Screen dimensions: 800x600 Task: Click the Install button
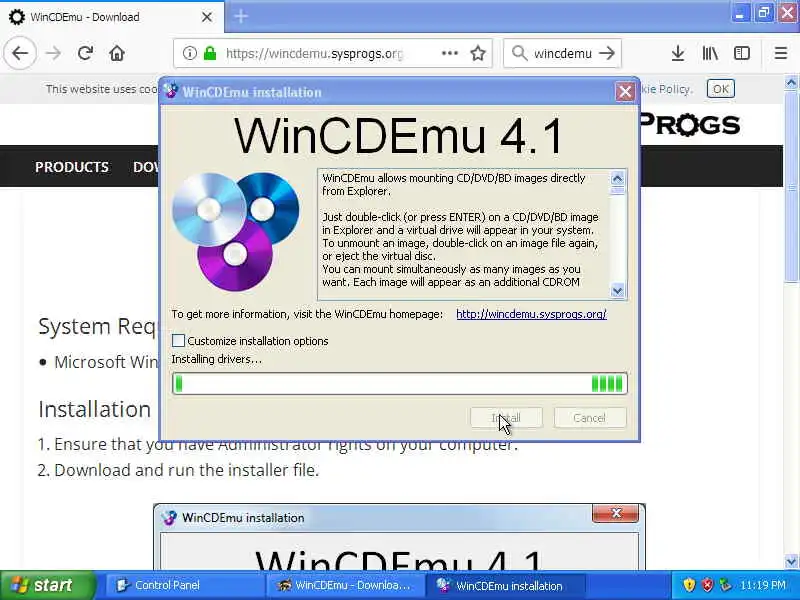[506, 418]
